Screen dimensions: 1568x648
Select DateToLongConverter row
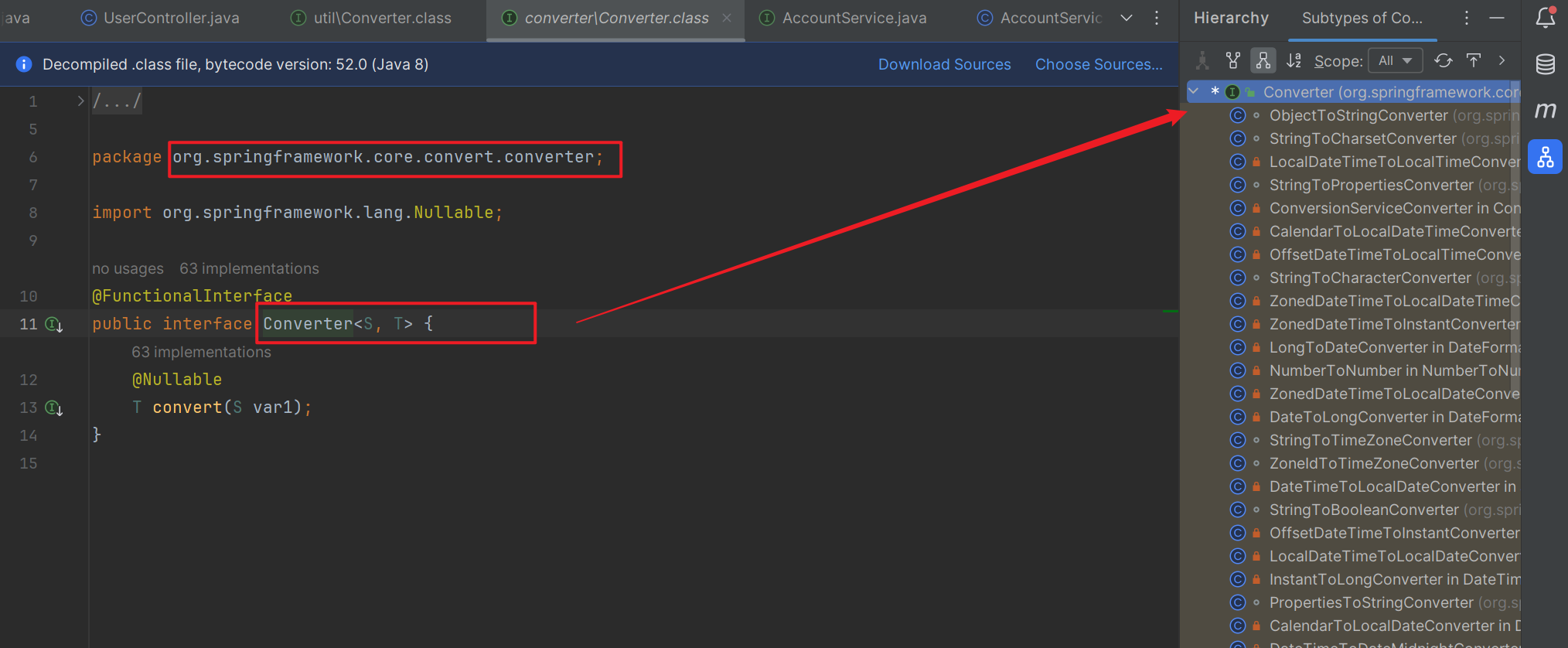tap(1353, 417)
